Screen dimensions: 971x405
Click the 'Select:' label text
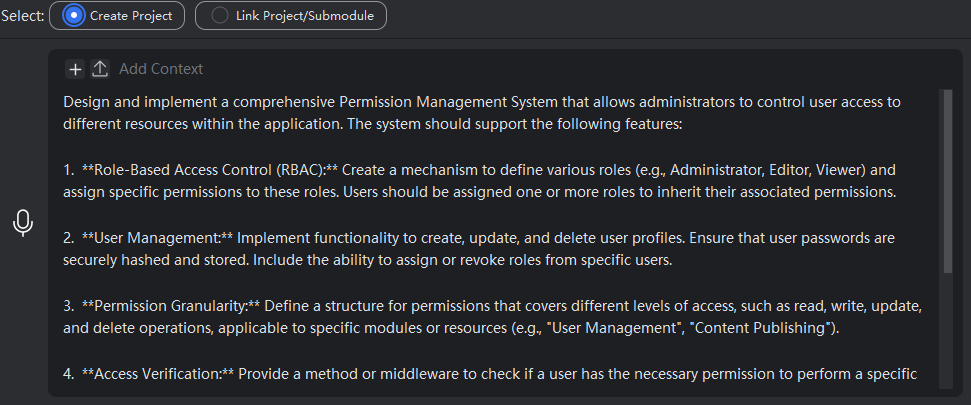22,16
